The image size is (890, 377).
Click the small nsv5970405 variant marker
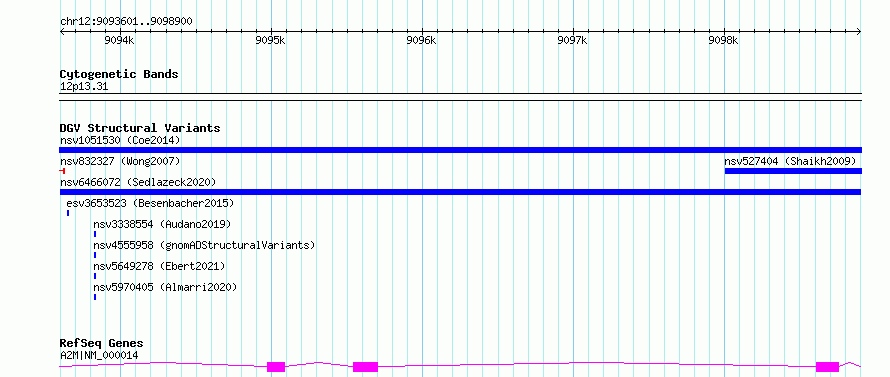point(95,297)
